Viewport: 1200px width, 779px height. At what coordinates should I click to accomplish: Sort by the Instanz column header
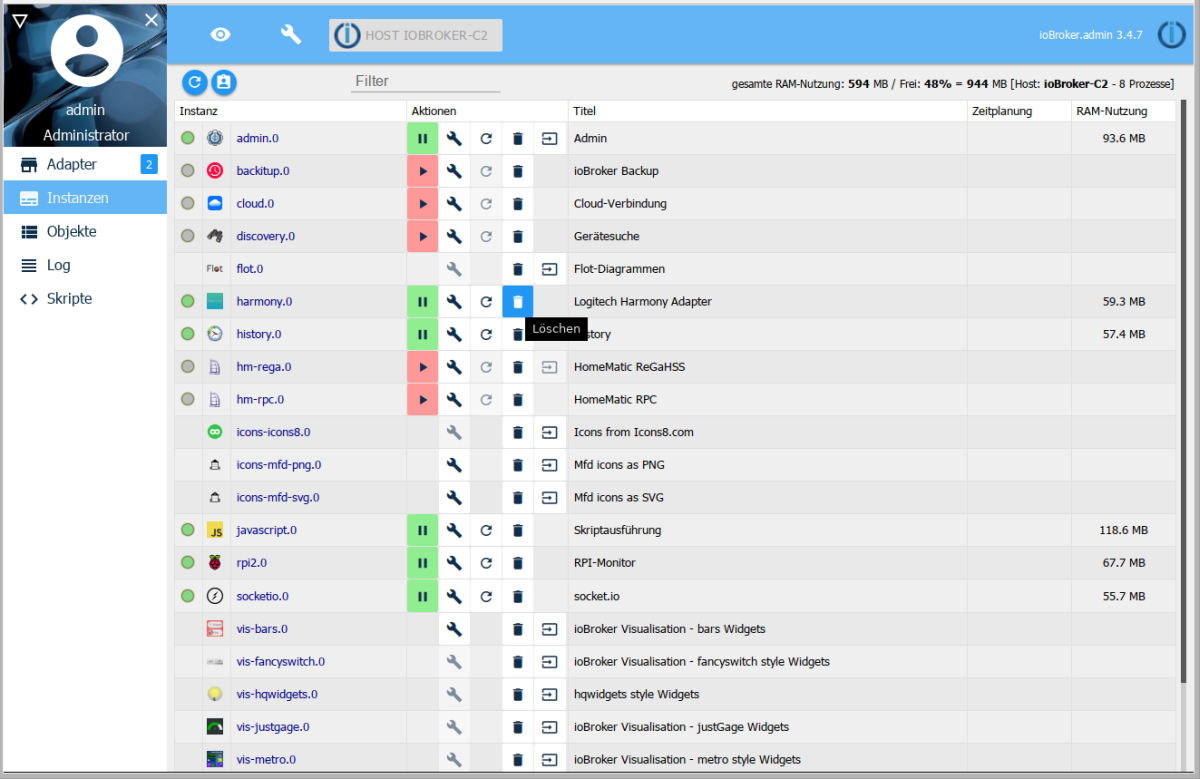pos(198,111)
